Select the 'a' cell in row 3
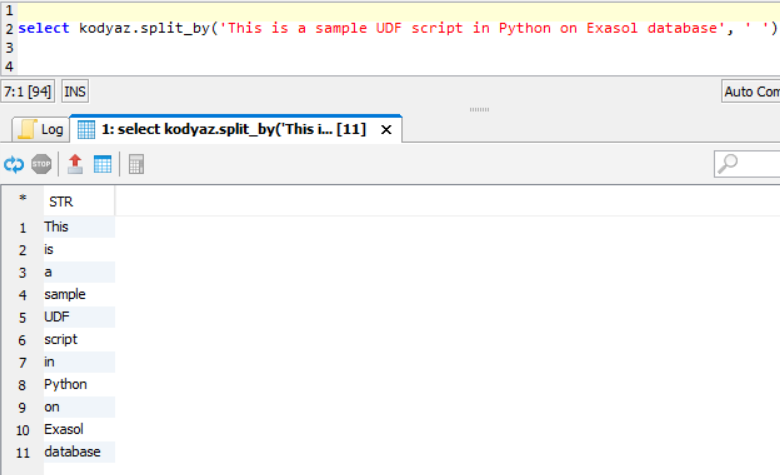The height and width of the screenshot is (475, 780). 79,272
